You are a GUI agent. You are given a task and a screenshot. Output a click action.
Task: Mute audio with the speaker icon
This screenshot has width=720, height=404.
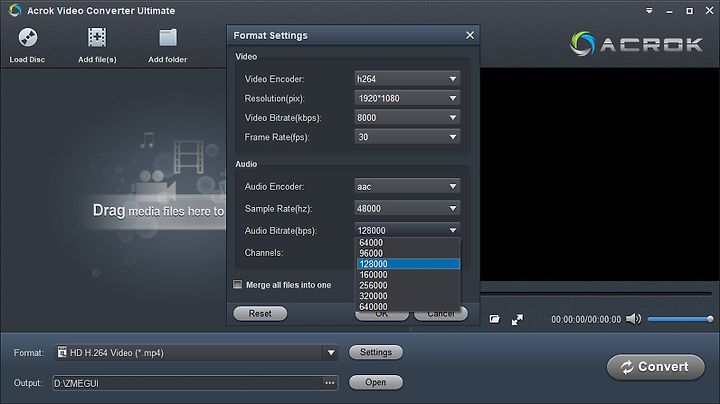(633, 319)
